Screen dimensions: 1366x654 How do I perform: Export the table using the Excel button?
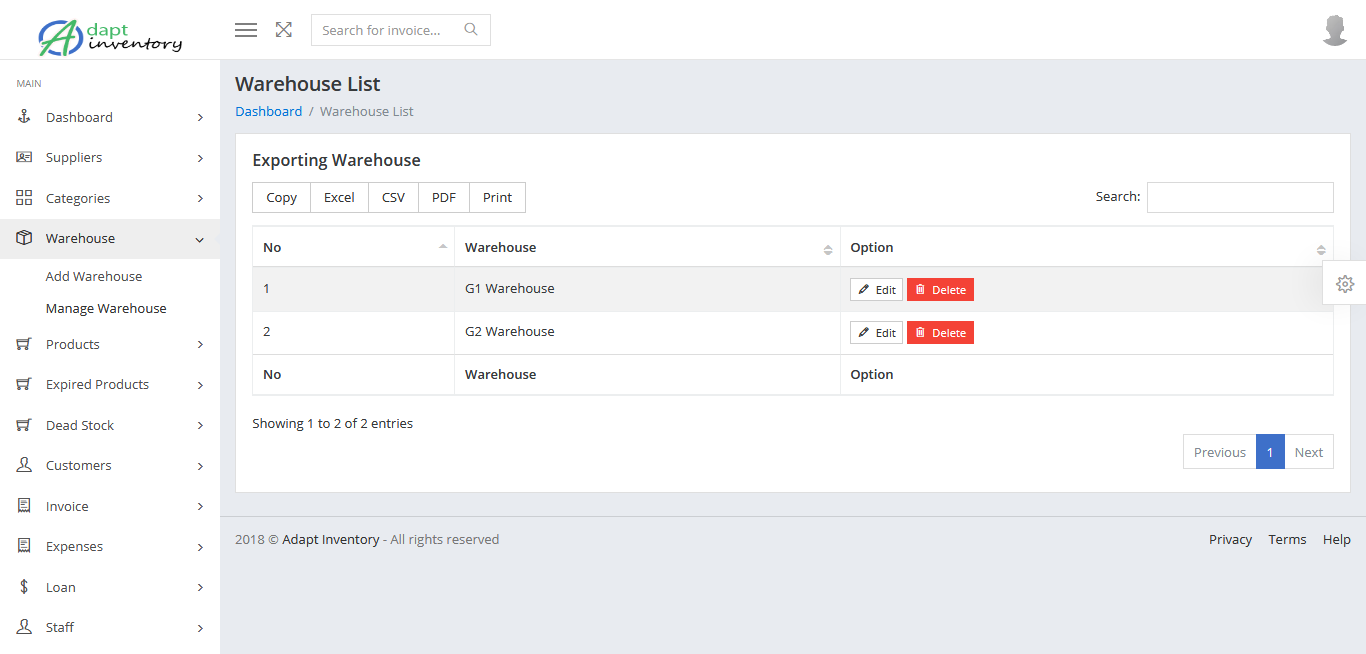click(x=339, y=198)
